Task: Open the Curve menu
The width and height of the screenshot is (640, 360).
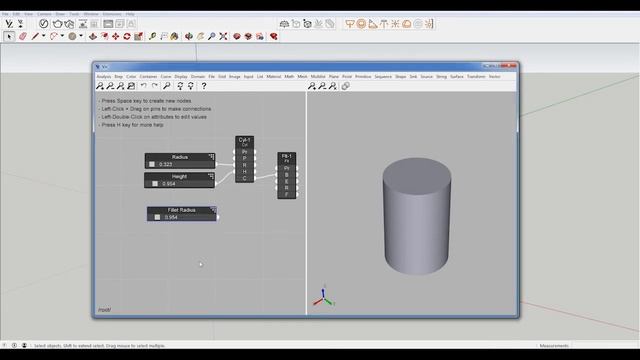Action: 166,77
